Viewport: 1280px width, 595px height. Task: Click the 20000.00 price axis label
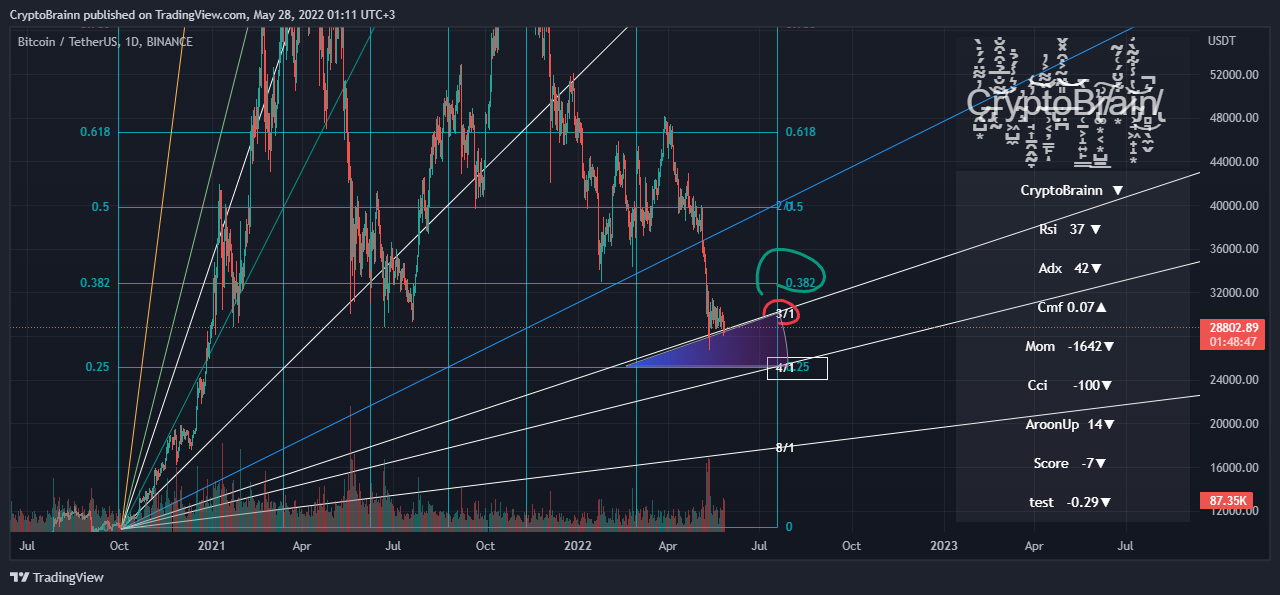point(1232,424)
